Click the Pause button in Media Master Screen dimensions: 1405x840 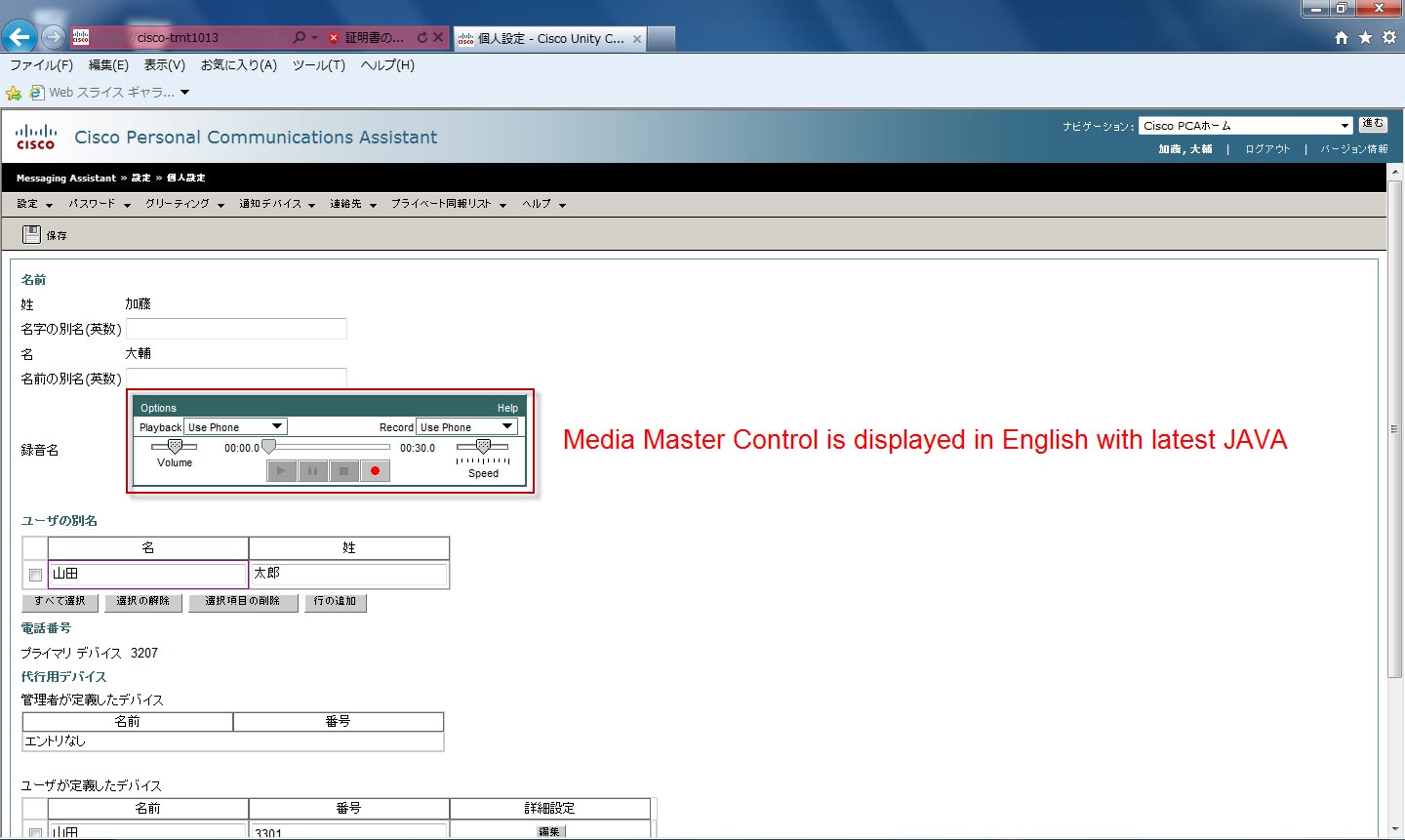312,471
